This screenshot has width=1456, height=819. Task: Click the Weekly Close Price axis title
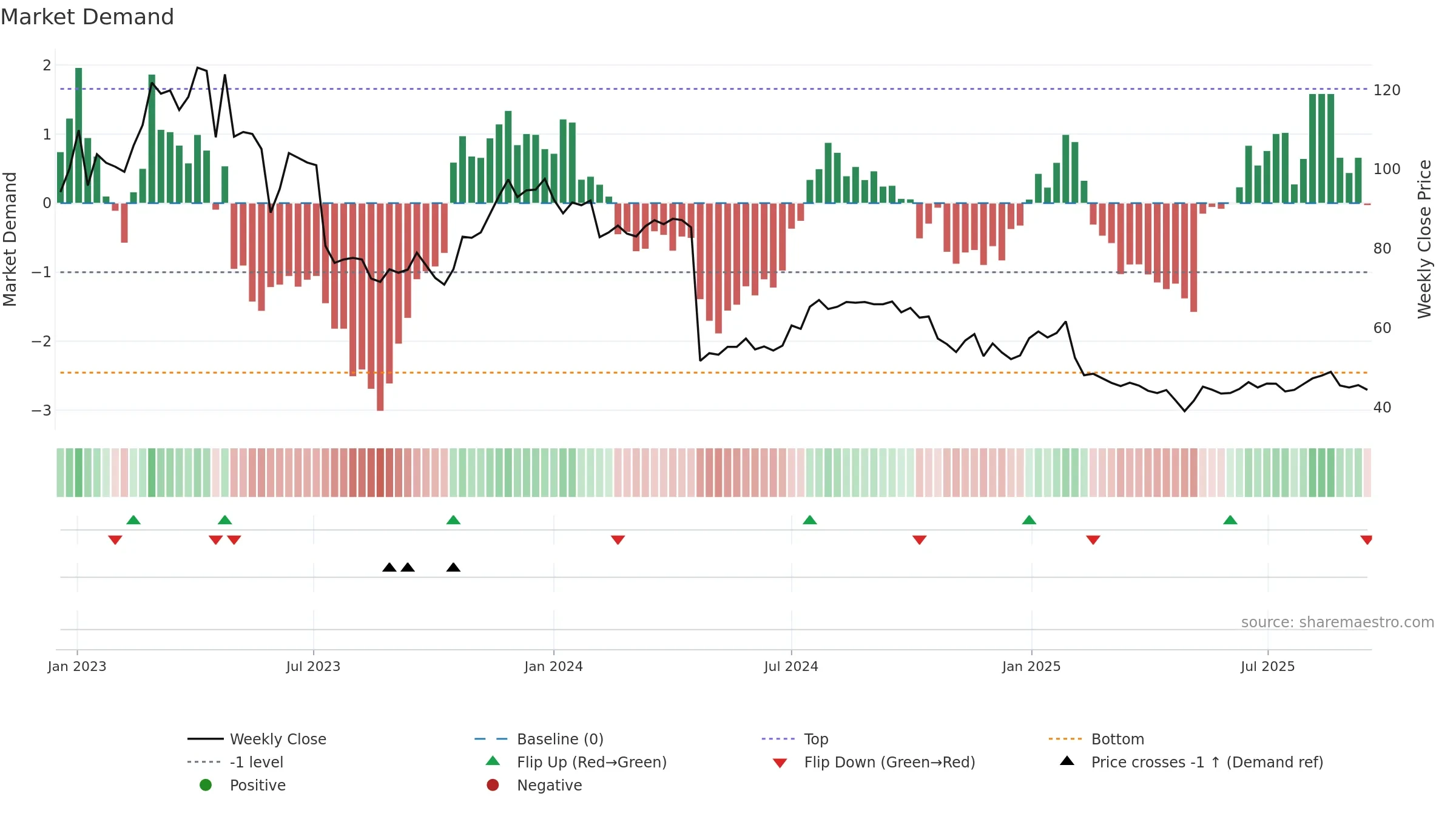point(1424,239)
